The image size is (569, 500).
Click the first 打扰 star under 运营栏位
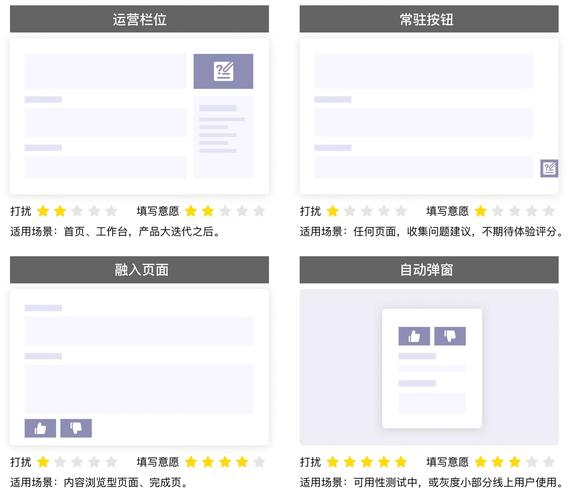tap(43, 211)
